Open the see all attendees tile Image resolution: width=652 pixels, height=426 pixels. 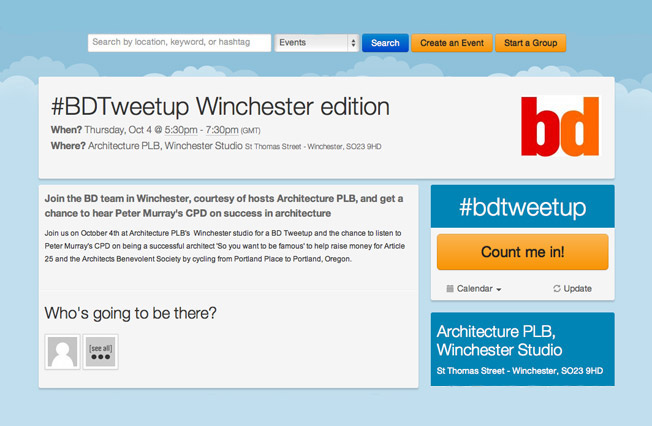tap(100, 352)
